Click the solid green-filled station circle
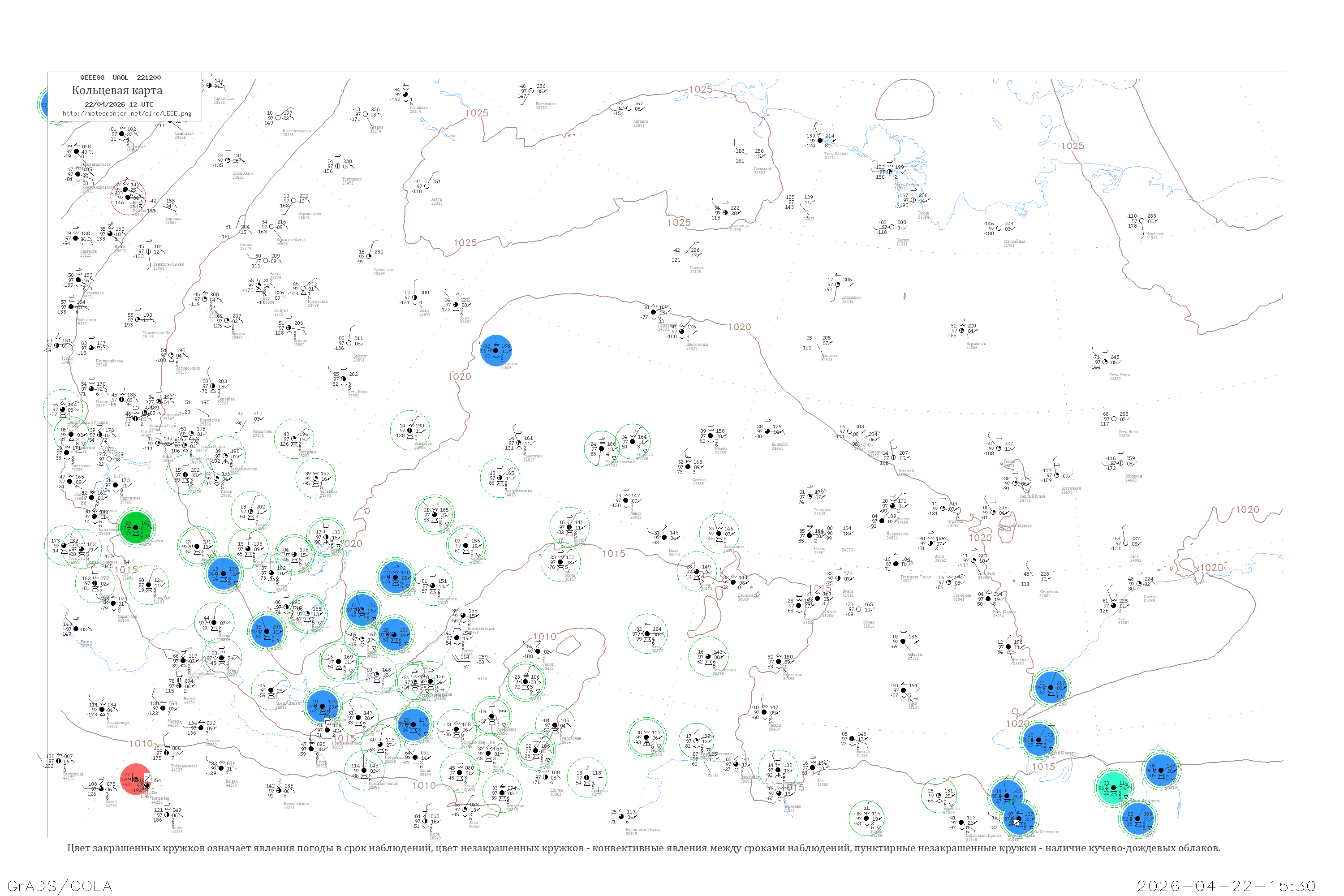Screen dimensions: 1344x896 [x=135, y=527]
